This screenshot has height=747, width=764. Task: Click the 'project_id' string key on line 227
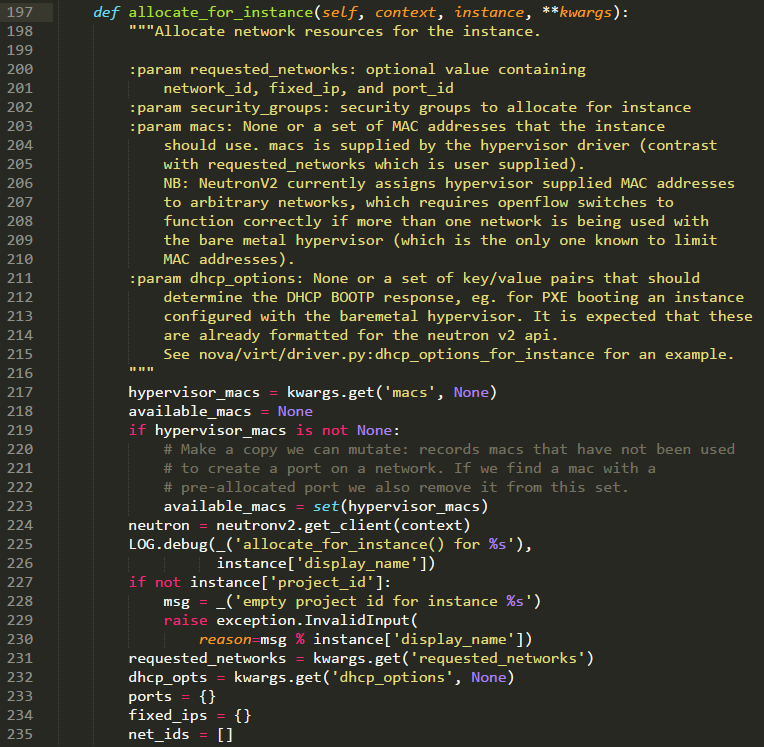click(331, 582)
